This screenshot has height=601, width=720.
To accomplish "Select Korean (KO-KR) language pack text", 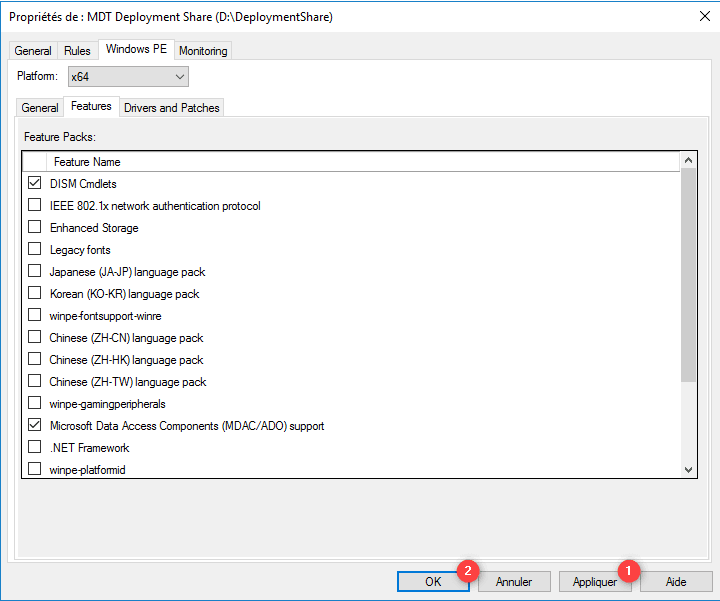I will pos(124,294).
